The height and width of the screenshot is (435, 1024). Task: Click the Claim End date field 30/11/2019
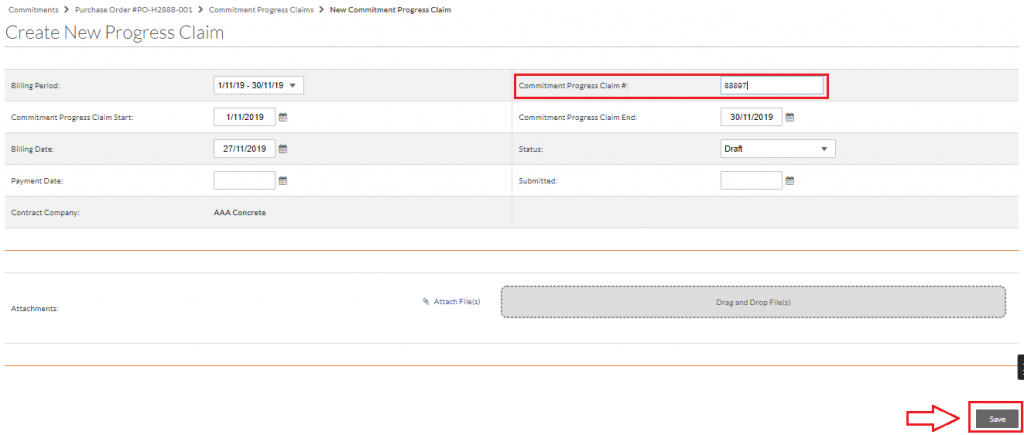[x=751, y=118]
